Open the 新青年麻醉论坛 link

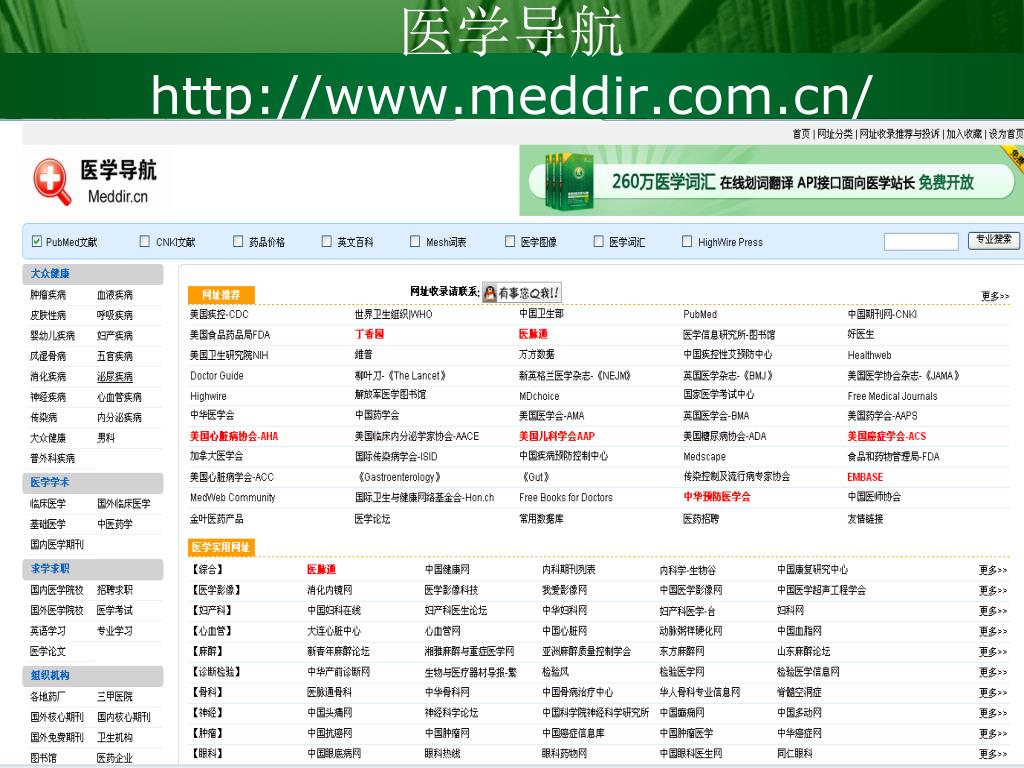coord(338,652)
